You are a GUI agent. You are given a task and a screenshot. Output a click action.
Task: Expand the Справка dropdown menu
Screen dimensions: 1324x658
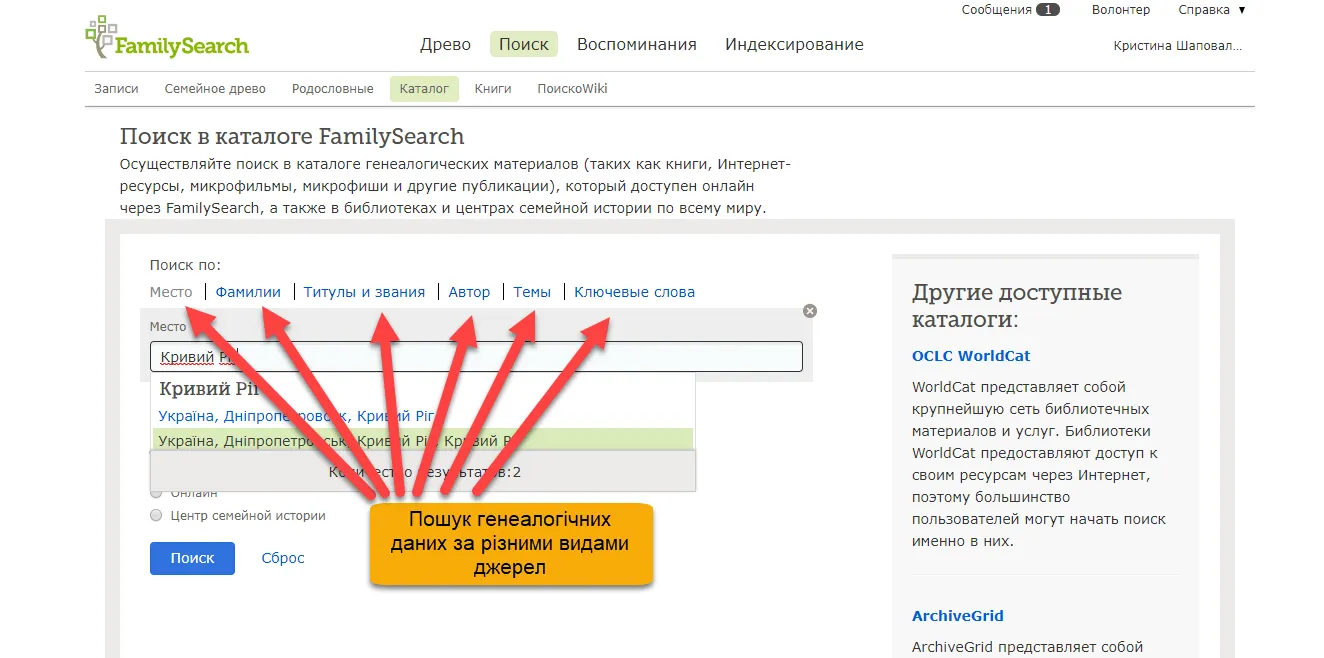click(x=1211, y=10)
